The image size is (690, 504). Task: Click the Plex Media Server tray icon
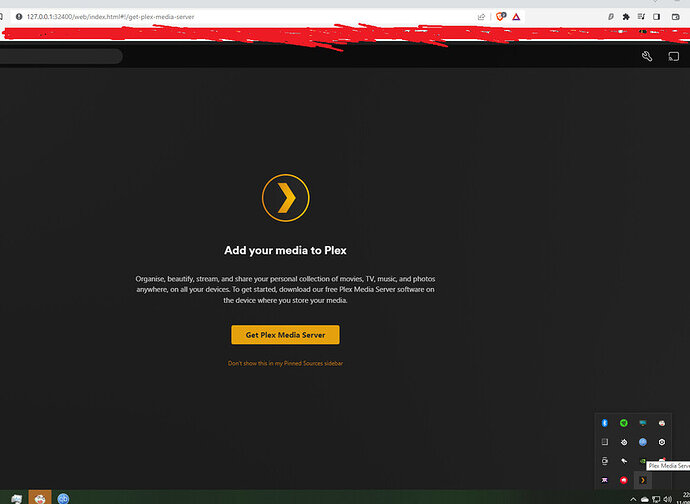[x=643, y=480]
